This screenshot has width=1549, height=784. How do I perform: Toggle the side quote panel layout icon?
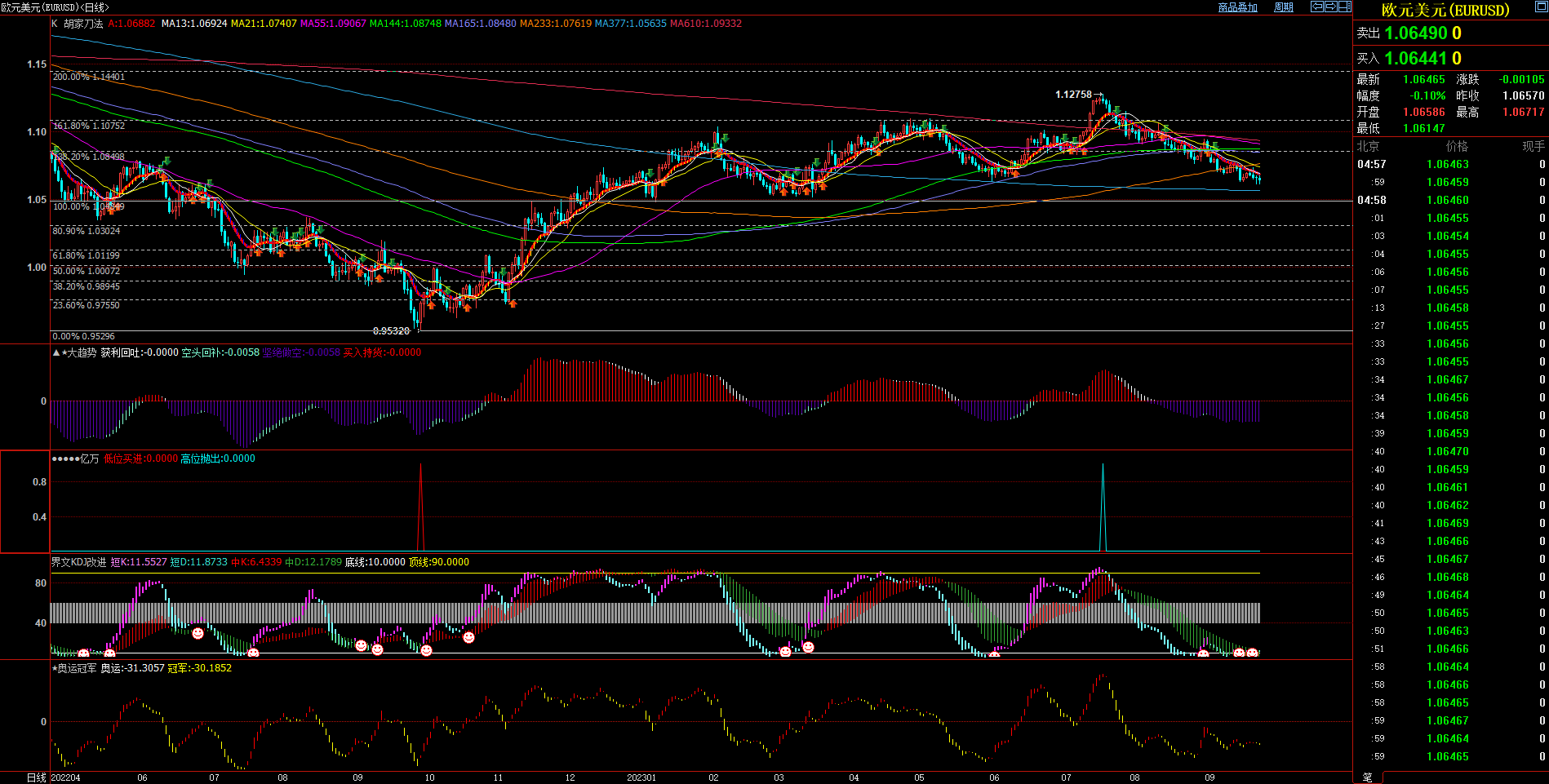click(1344, 7)
